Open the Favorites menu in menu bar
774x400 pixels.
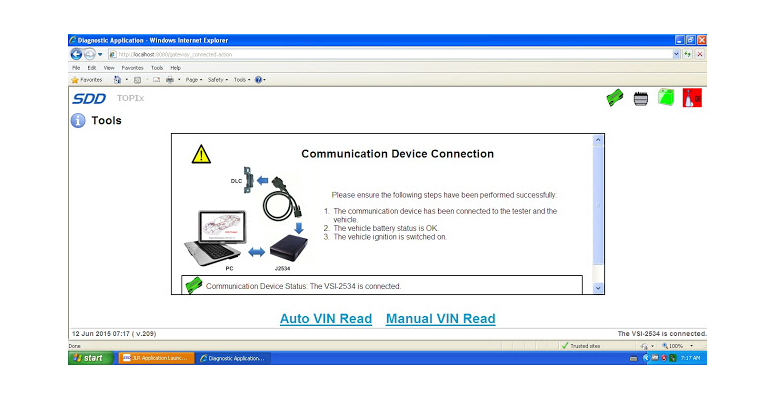[132, 68]
